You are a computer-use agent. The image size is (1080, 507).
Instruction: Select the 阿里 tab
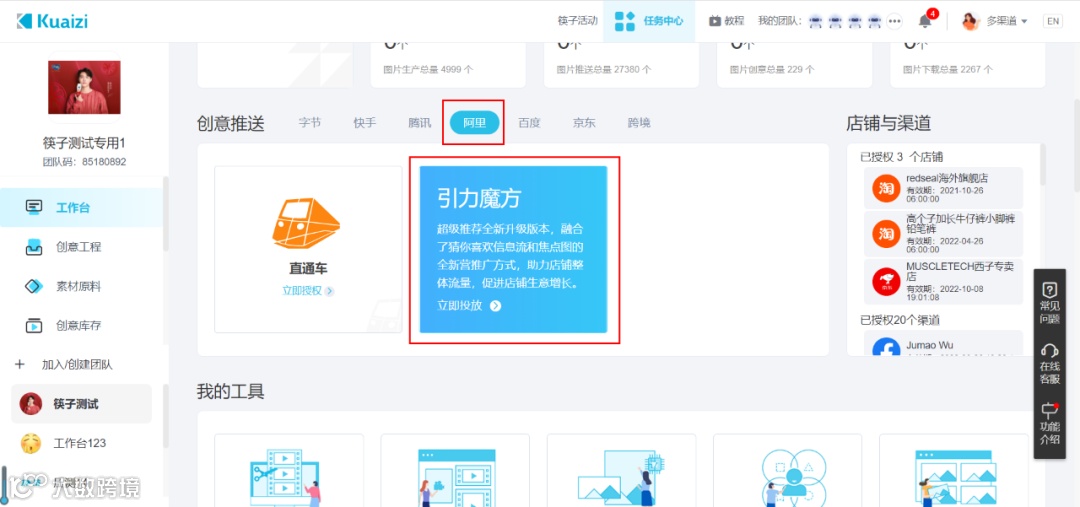point(475,123)
